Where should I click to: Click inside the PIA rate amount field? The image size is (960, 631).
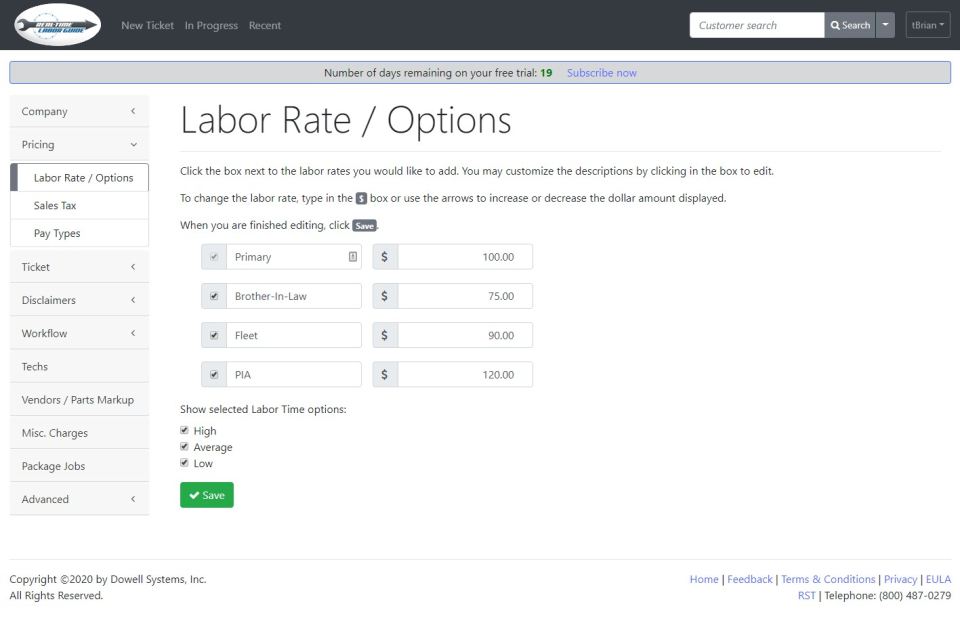[464, 374]
